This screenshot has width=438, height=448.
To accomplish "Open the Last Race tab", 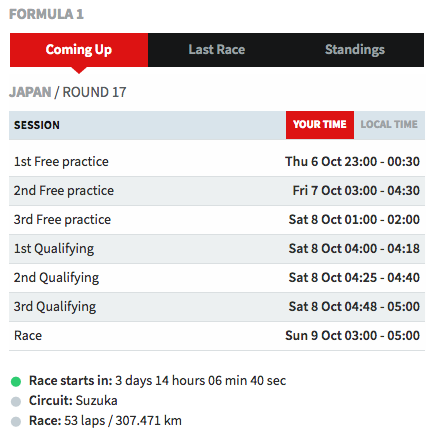I will point(217,50).
